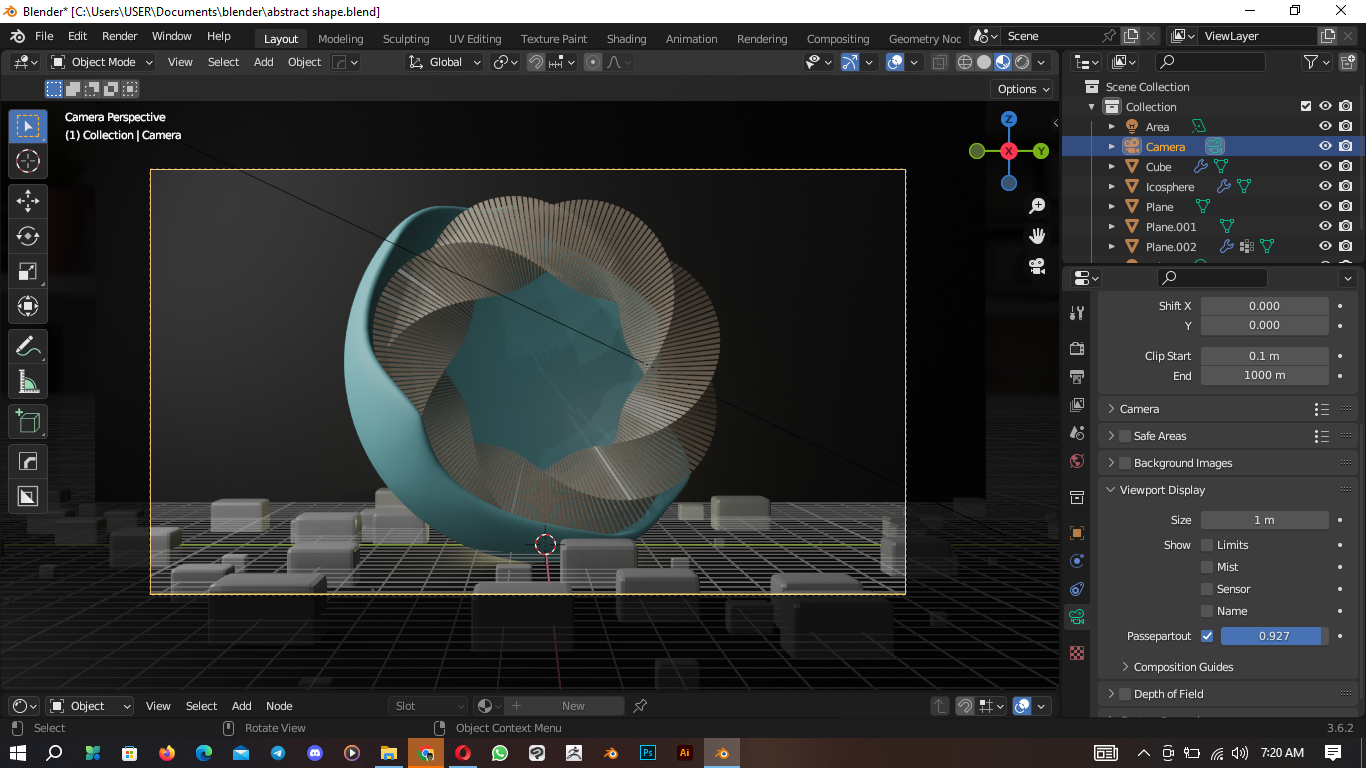Click the pan view hand icon

[1037, 235]
